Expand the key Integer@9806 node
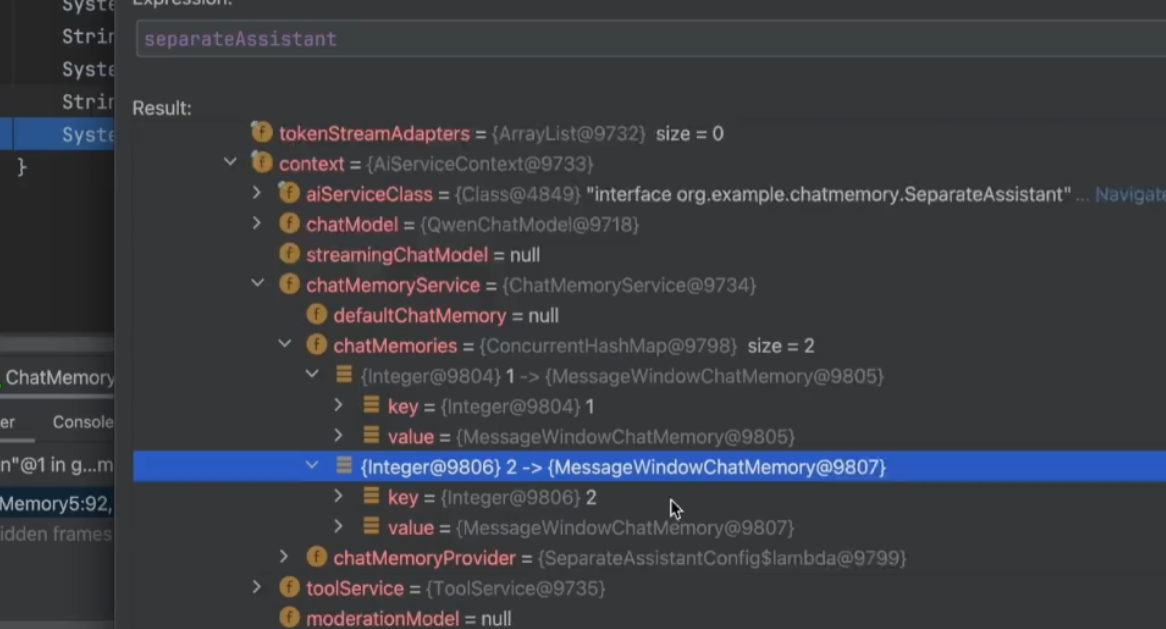 tap(339, 495)
